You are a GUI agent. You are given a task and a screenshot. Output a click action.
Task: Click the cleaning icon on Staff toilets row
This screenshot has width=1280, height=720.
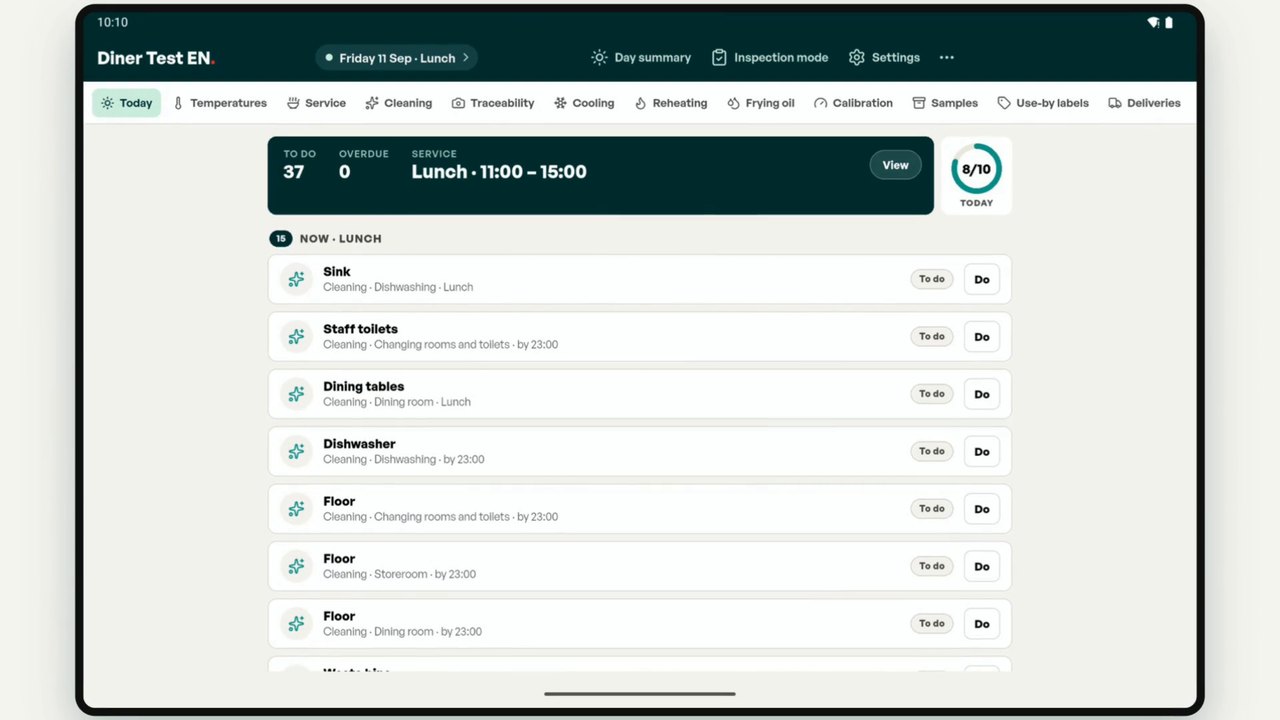296,337
